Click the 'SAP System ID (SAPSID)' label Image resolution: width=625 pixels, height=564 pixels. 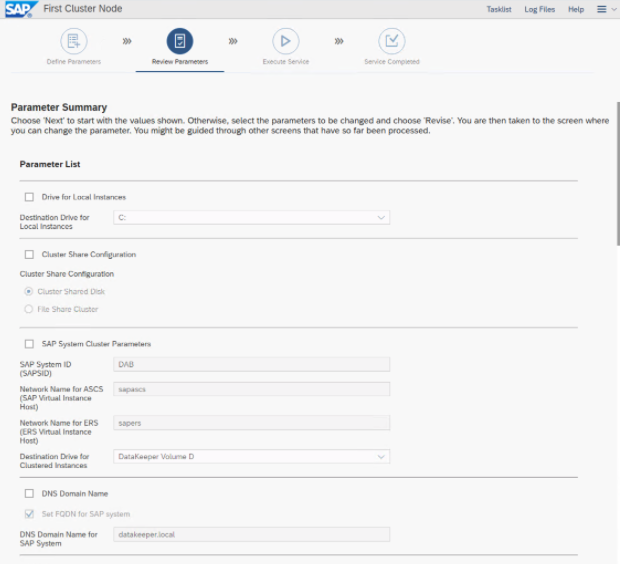click(x=45, y=369)
